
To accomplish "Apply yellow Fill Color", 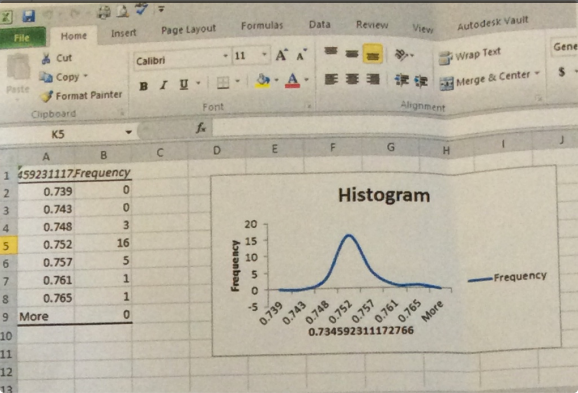I will pyautogui.click(x=262, y=81).
